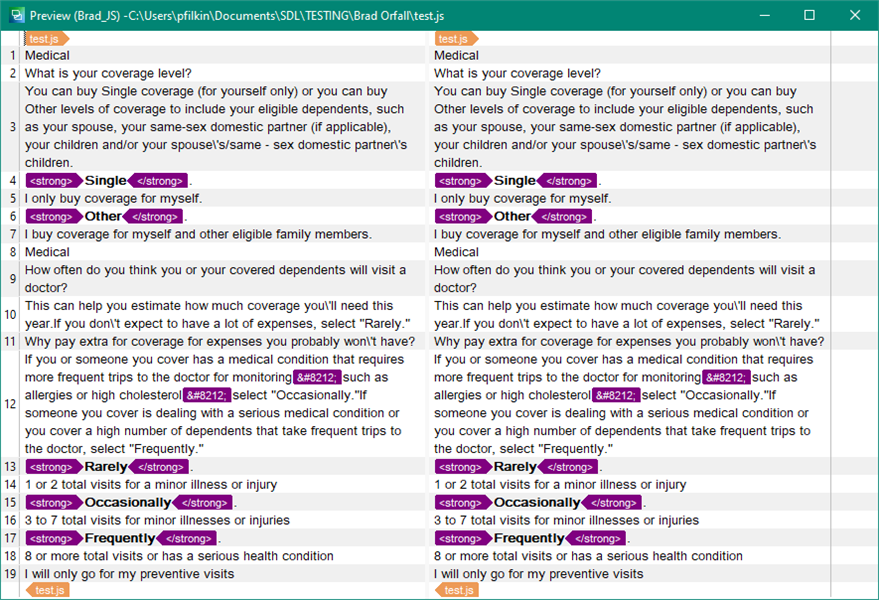Click the </strong> tag after Other in target column
This screenshot has width=879, height=600.
coord(564,215)
